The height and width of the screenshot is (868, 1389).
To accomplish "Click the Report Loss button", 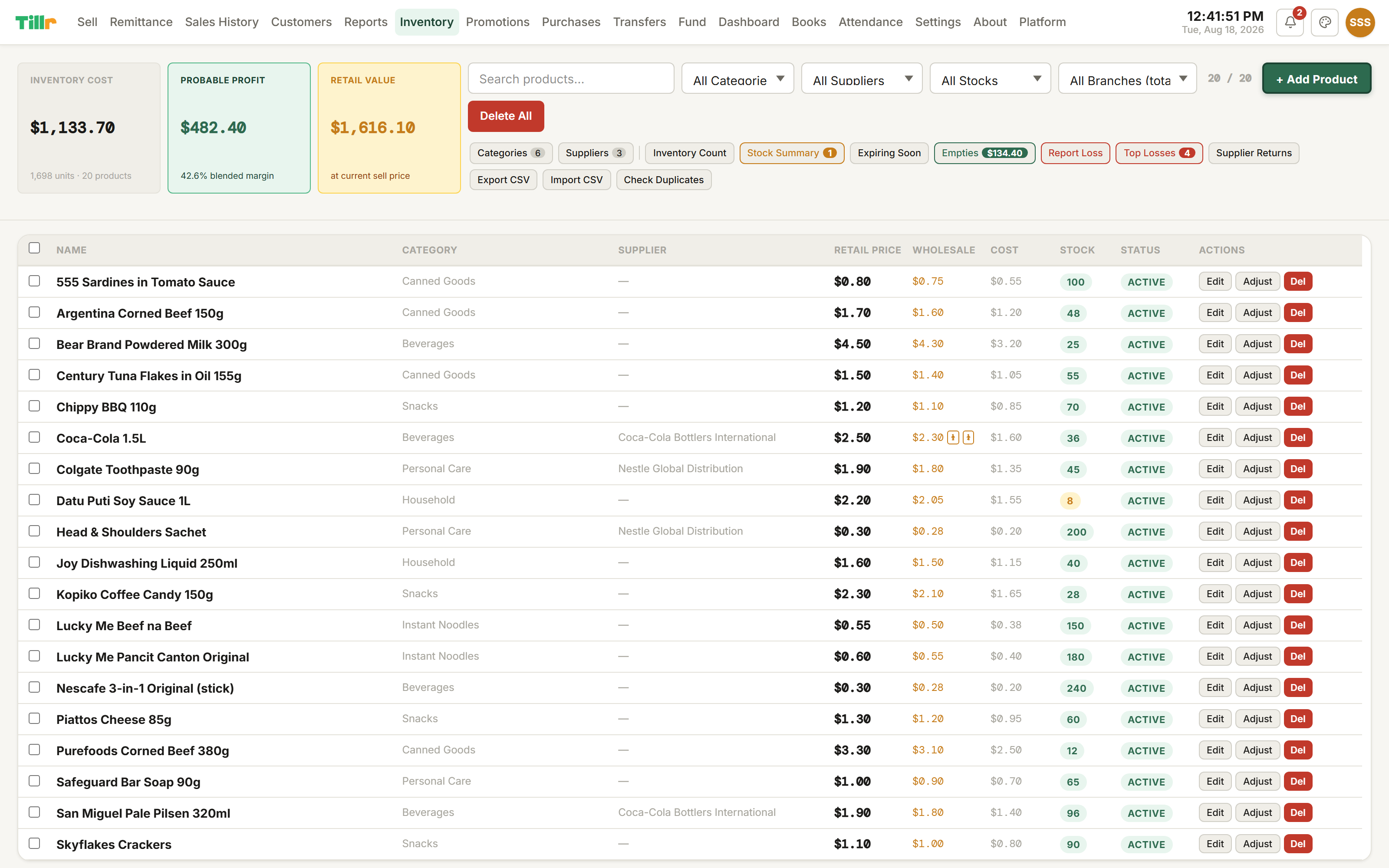I will click(x=1075, y=153).
